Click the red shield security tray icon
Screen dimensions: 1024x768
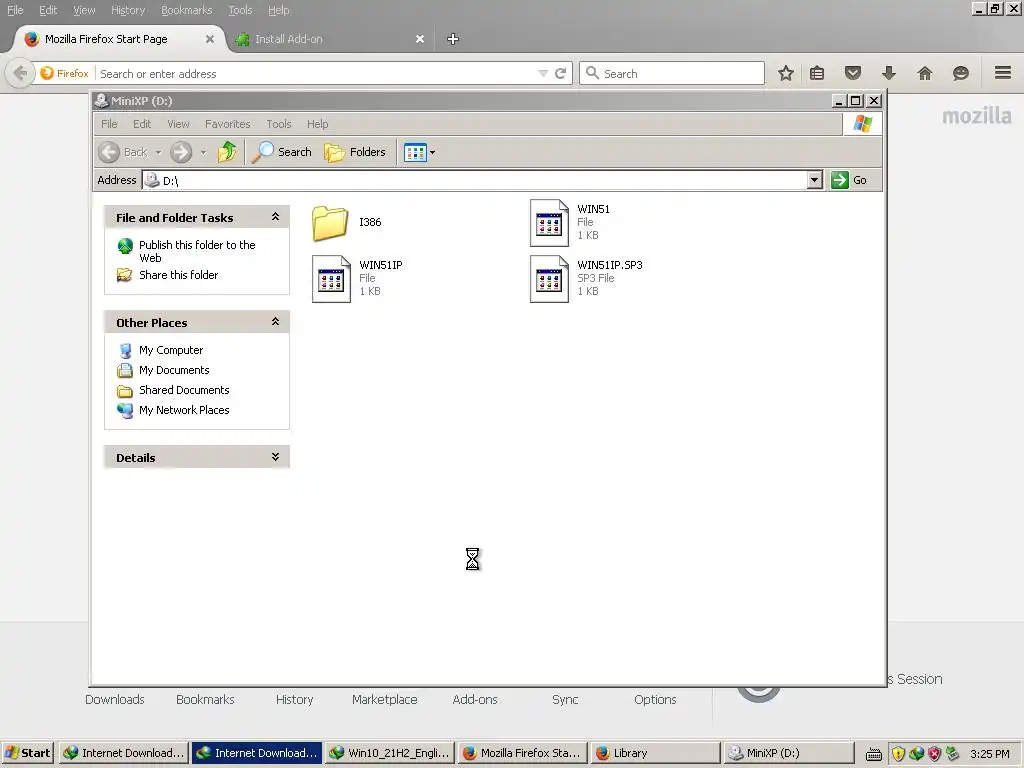tap(935, 754)
